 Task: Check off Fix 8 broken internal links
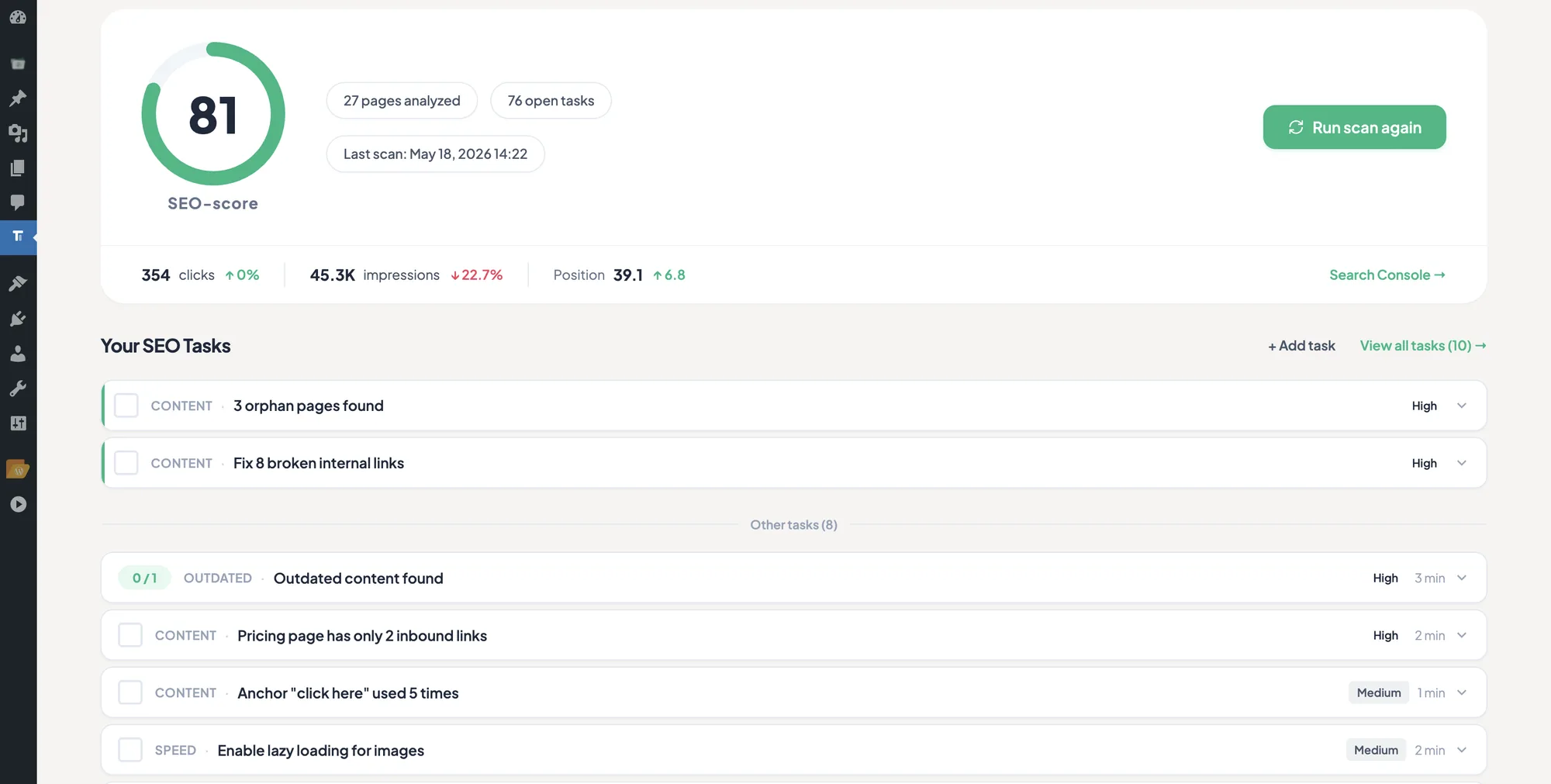pos(126,463)
